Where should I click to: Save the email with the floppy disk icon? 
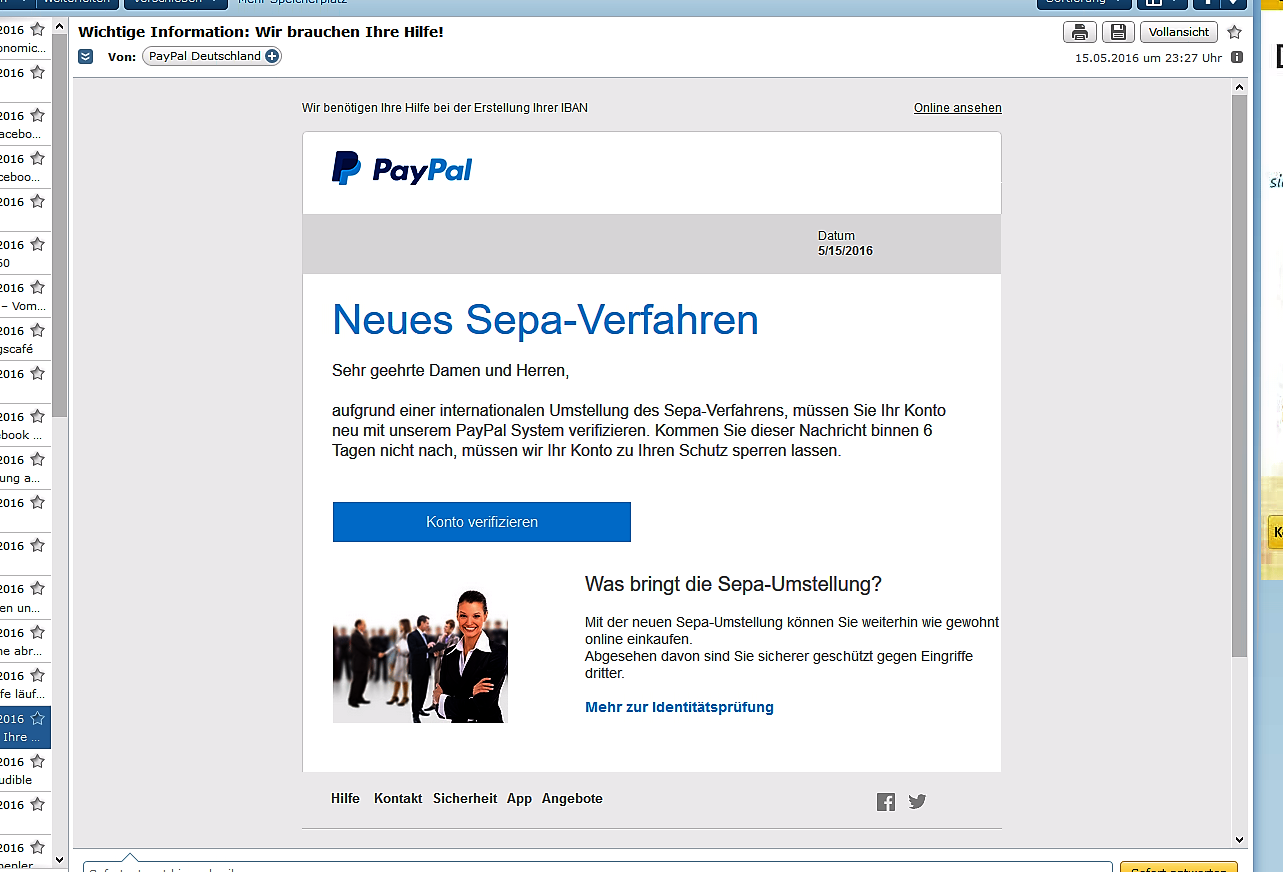(x=1118, y=32)
